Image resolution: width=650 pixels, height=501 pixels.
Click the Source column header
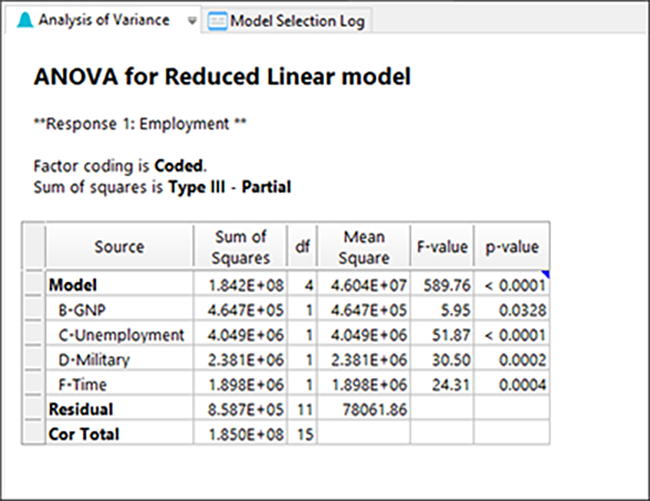click(119, 247)
